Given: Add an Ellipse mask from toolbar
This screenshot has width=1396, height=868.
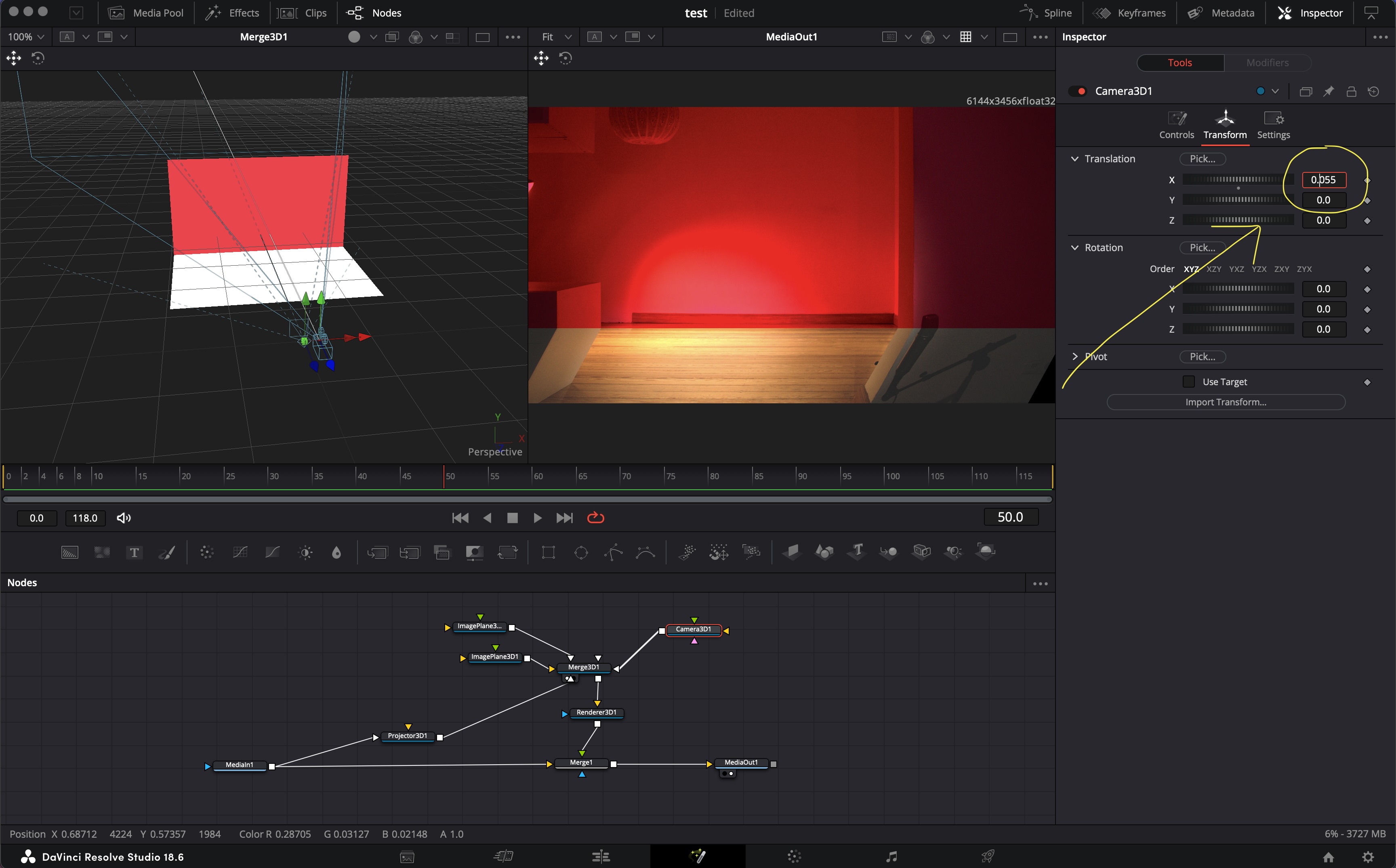Looking at the screenshot, I should pyautogui.click(x=581, y=552).
